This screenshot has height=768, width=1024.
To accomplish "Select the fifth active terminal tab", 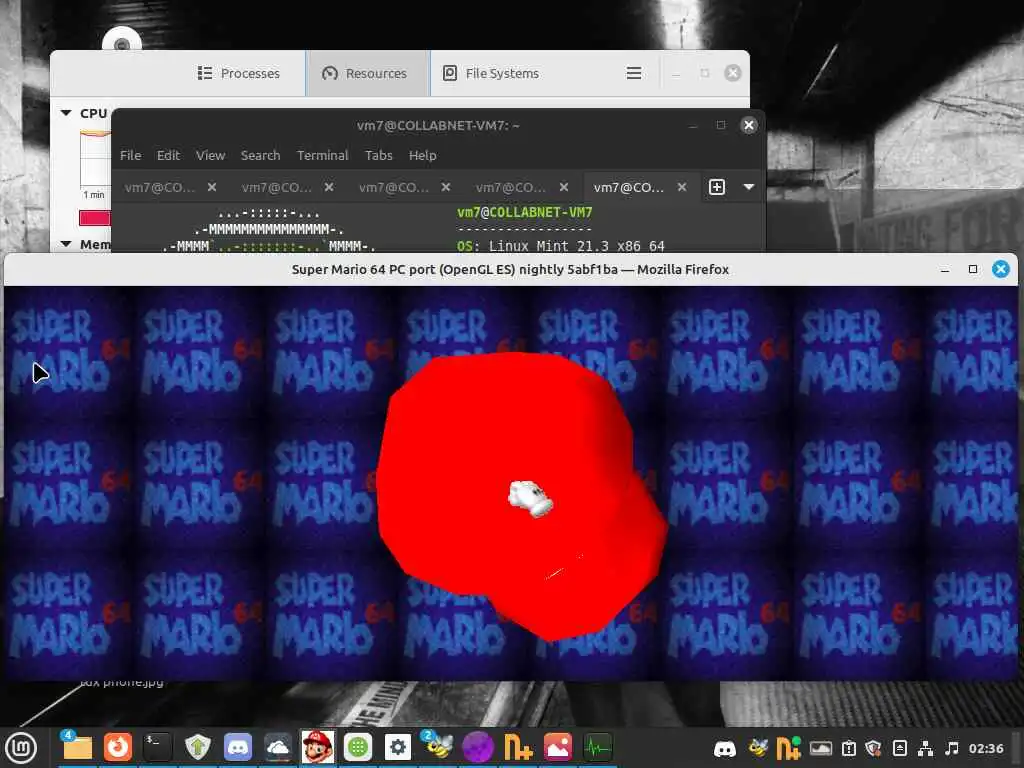I will (x=628, y=187).
